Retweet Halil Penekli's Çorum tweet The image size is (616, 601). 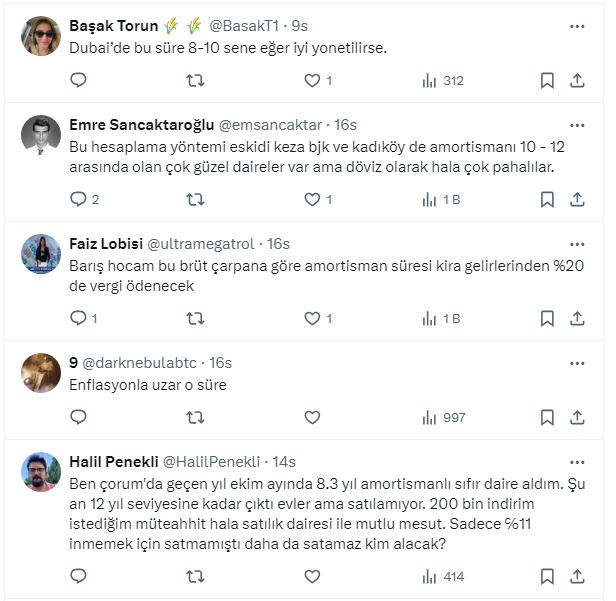(196, 576)
